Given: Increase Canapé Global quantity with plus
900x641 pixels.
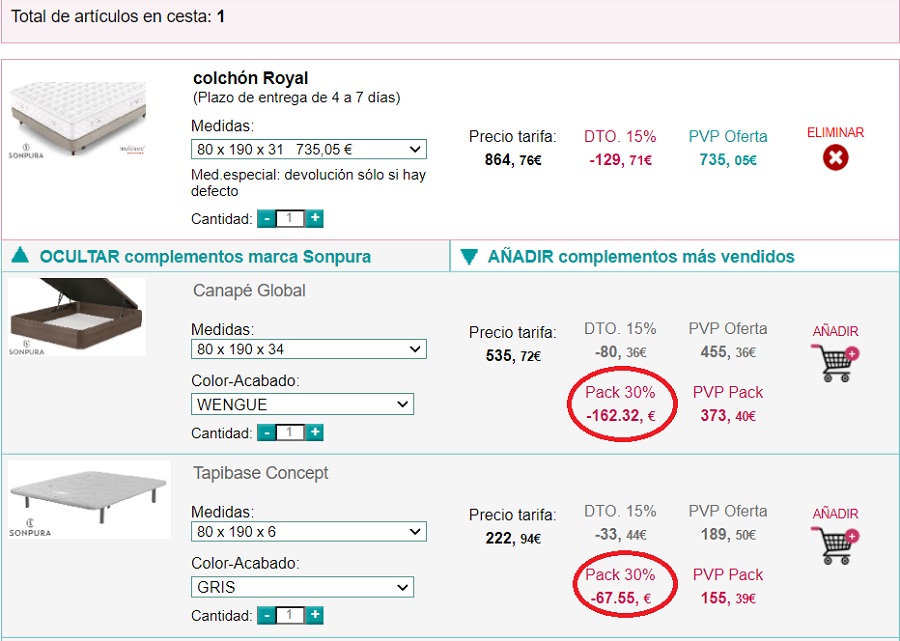Looking at the screenshot, I should pyautogui.click(x=314, y=432).
